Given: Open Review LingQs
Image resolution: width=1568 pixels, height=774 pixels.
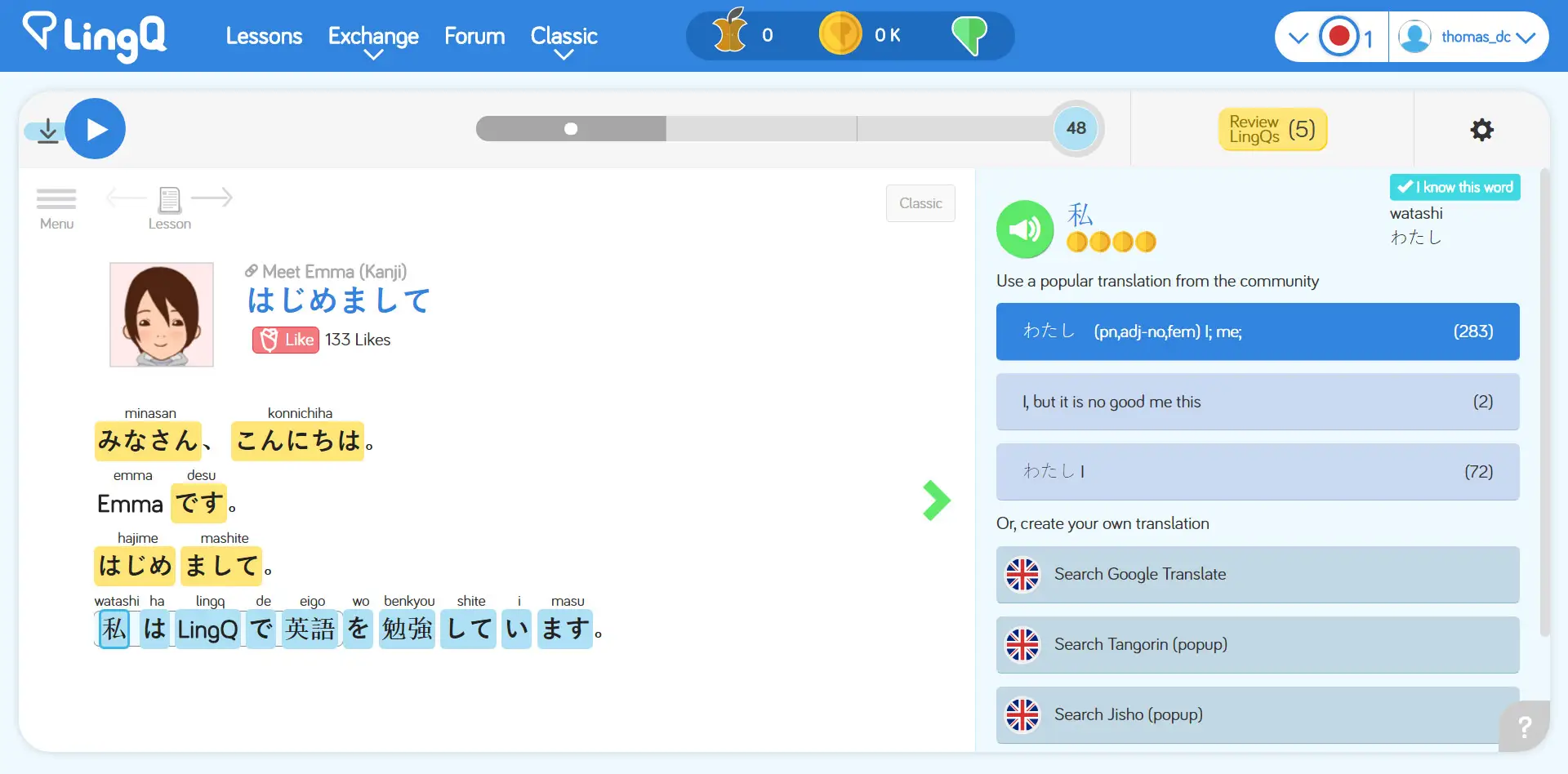Looking at the screenshot, I should point(1271,129).
